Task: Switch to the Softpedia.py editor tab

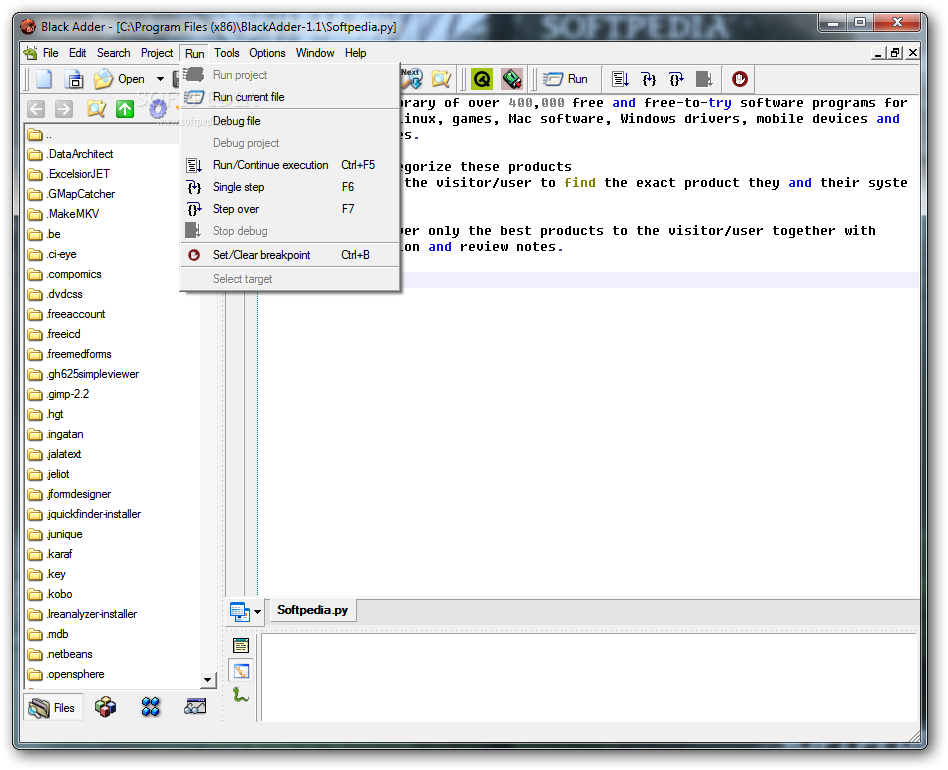Action: click(313, 610)
